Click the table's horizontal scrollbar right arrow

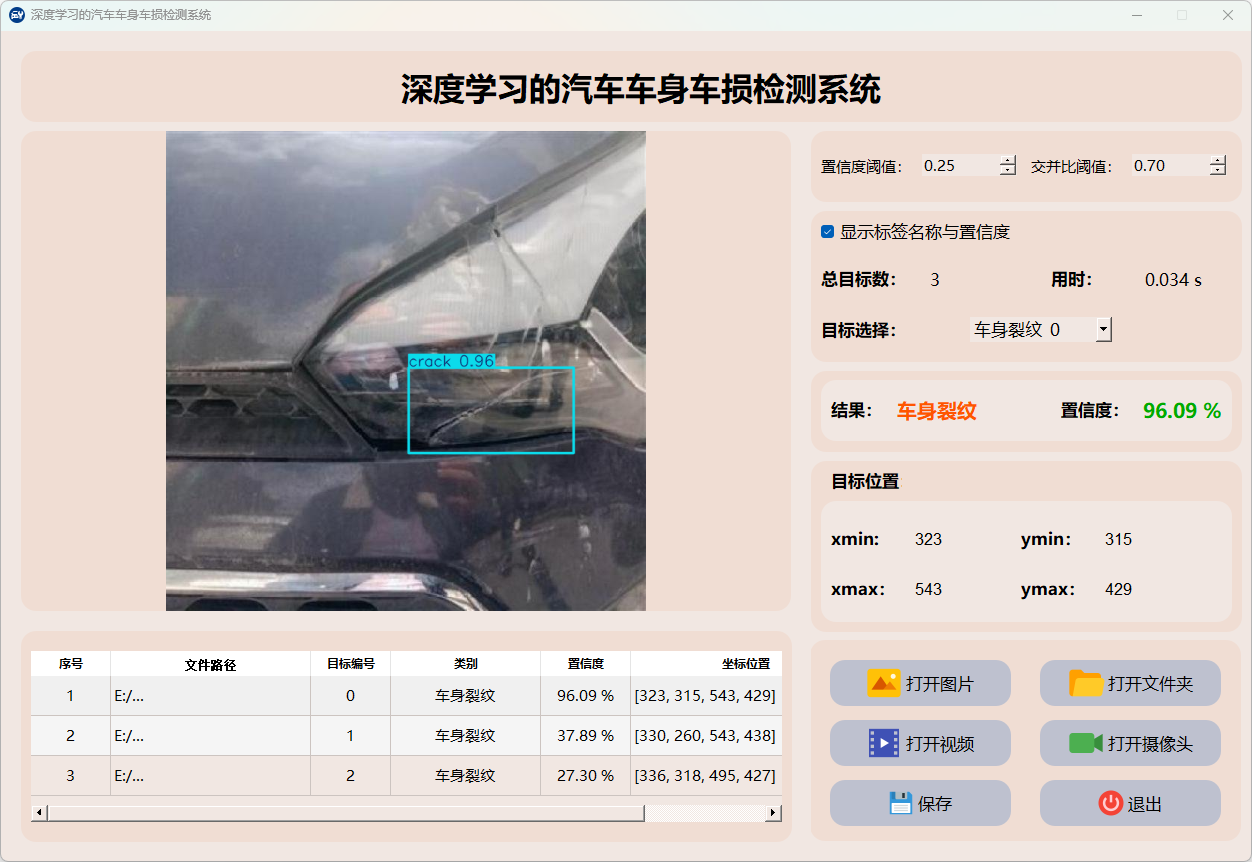[773, 813]
